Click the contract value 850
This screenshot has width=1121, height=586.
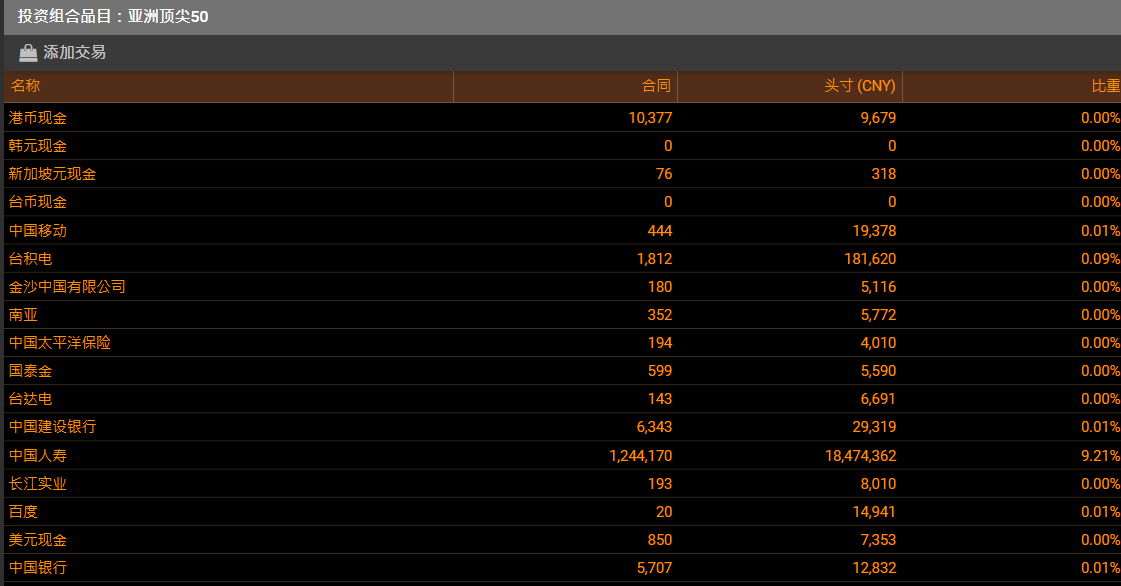click(x=660, y=540)
